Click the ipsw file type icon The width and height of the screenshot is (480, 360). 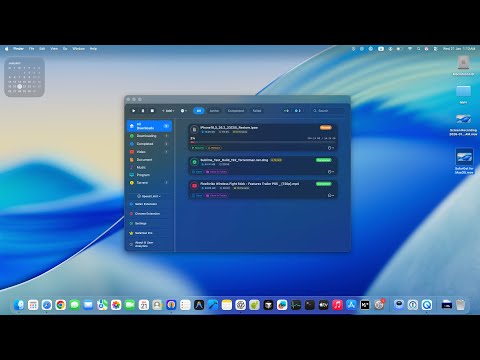pos(194,129)
